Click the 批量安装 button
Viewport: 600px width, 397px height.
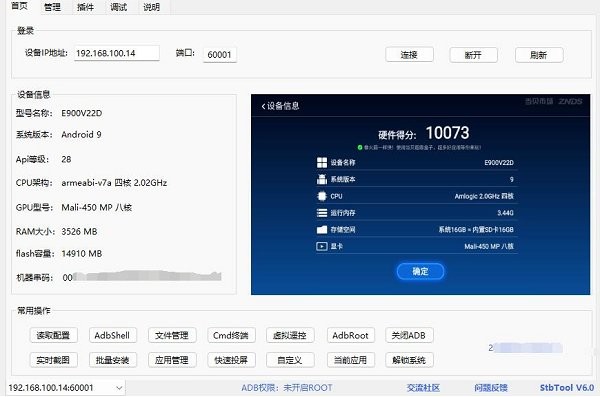(112, 360)
